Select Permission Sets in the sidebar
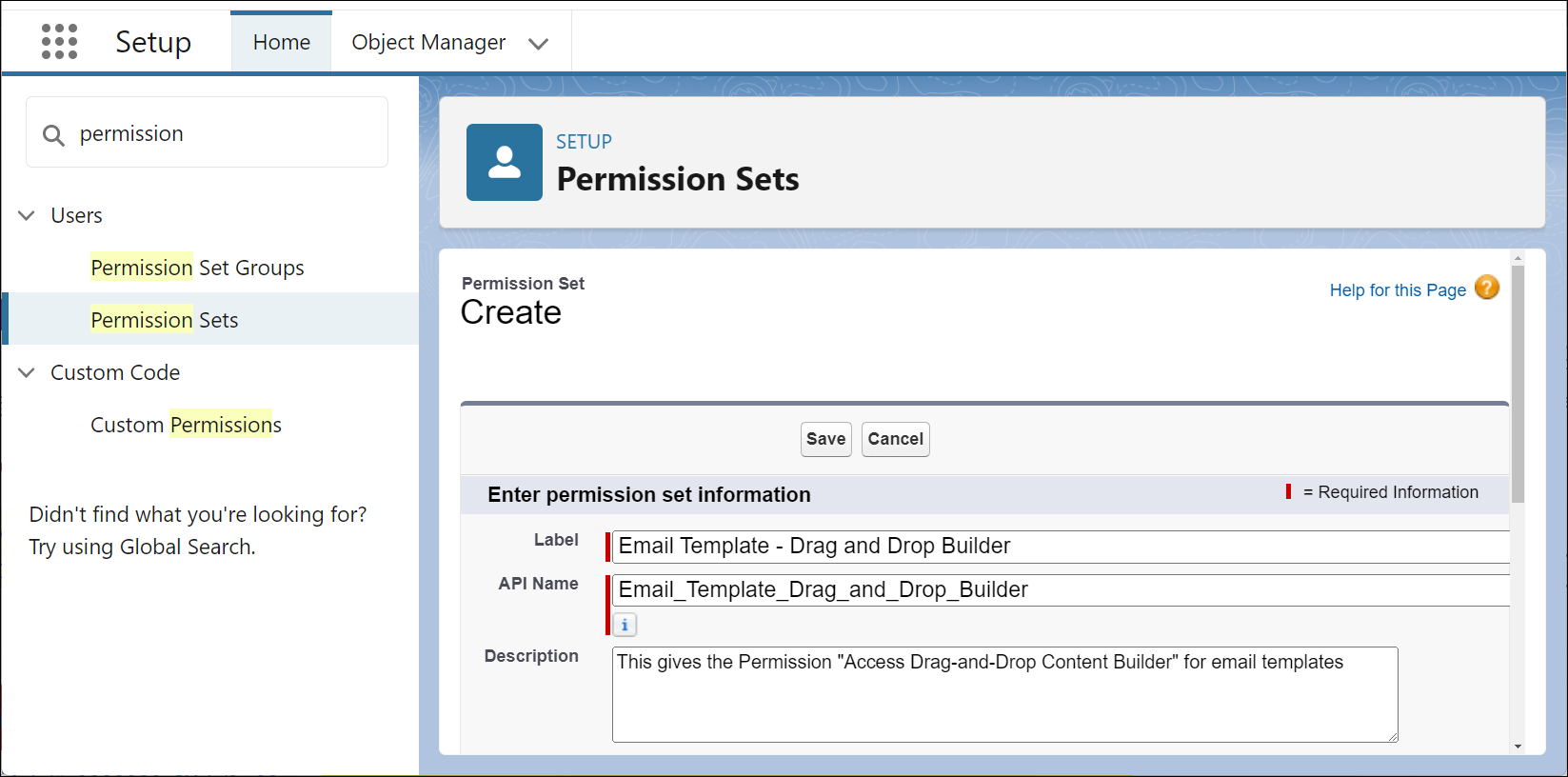Image resolution: width=1568 pixels, height=777 pixels. coord(164,321)
